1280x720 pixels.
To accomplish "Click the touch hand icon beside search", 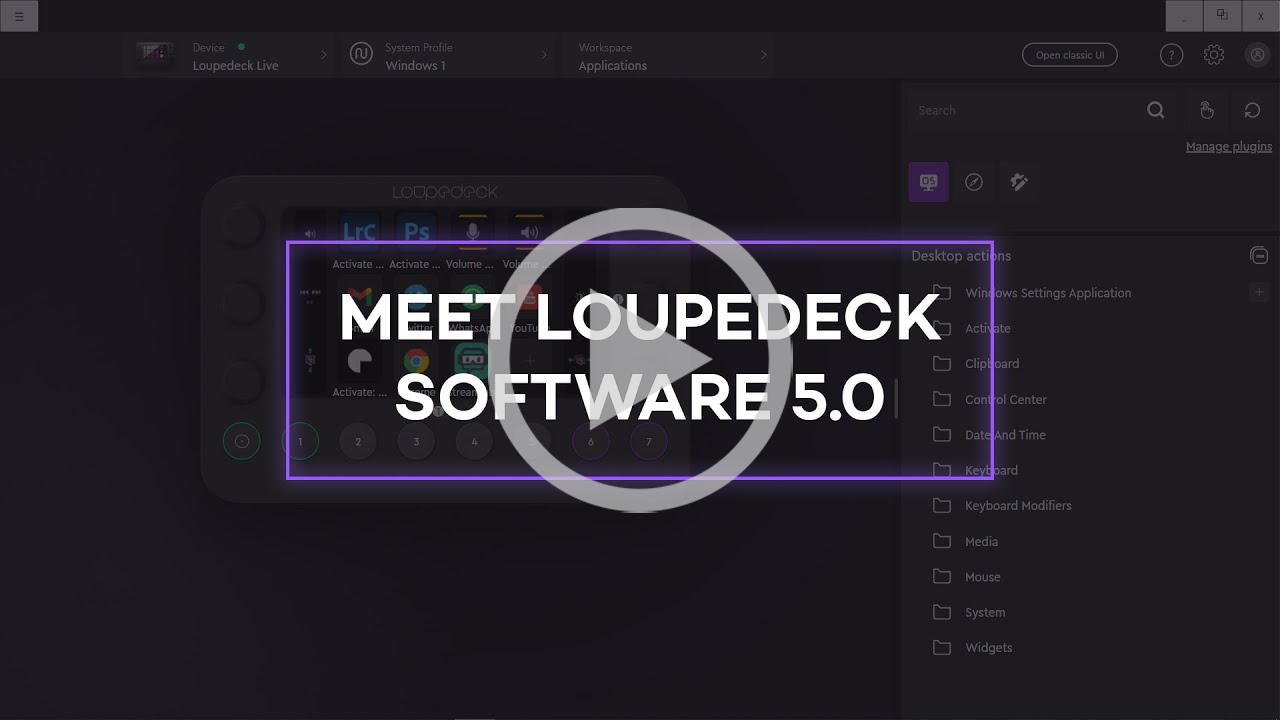I will tap(1207, 111).
